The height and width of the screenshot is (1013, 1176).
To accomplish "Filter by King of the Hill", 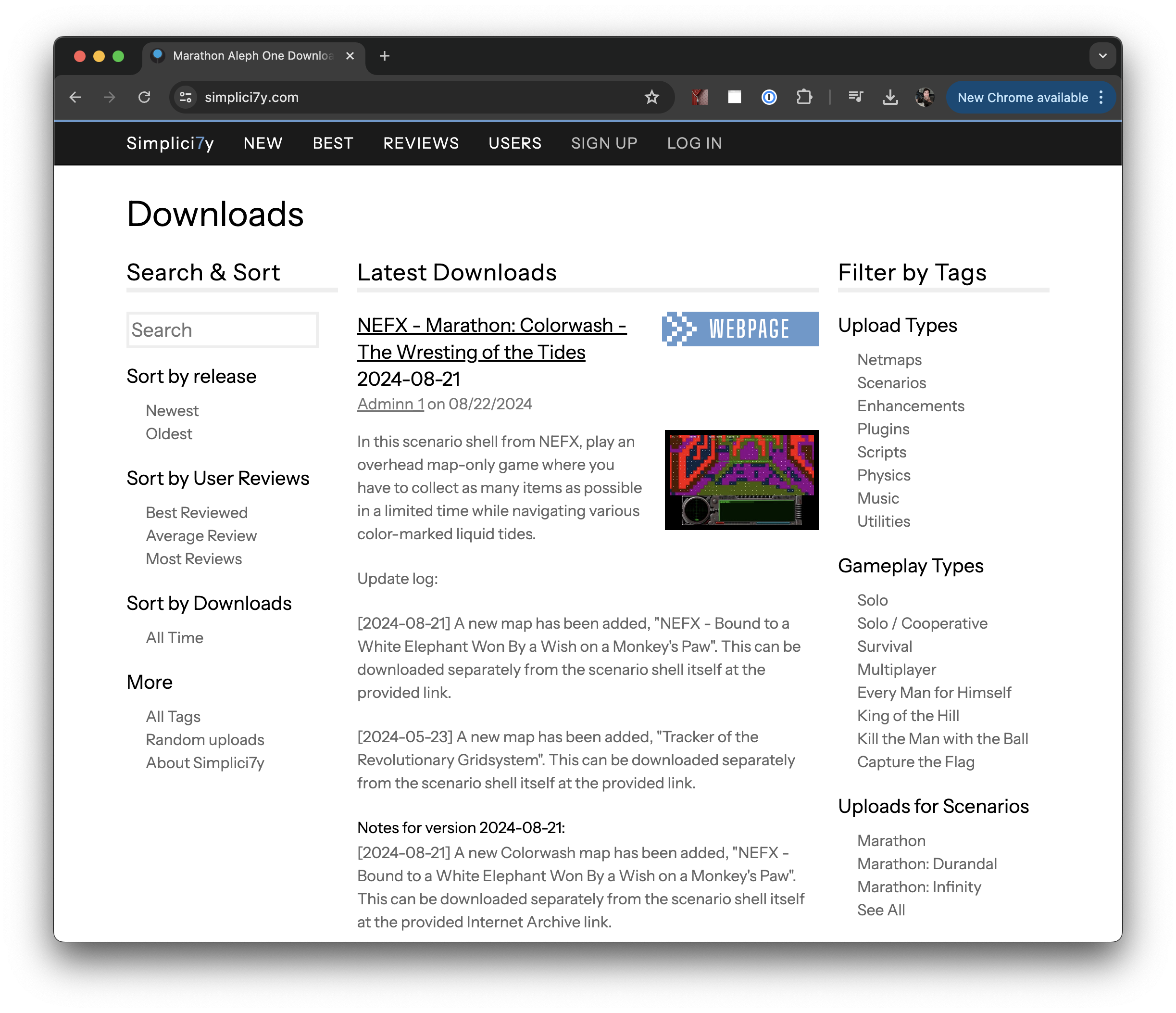I will point(908,715).
